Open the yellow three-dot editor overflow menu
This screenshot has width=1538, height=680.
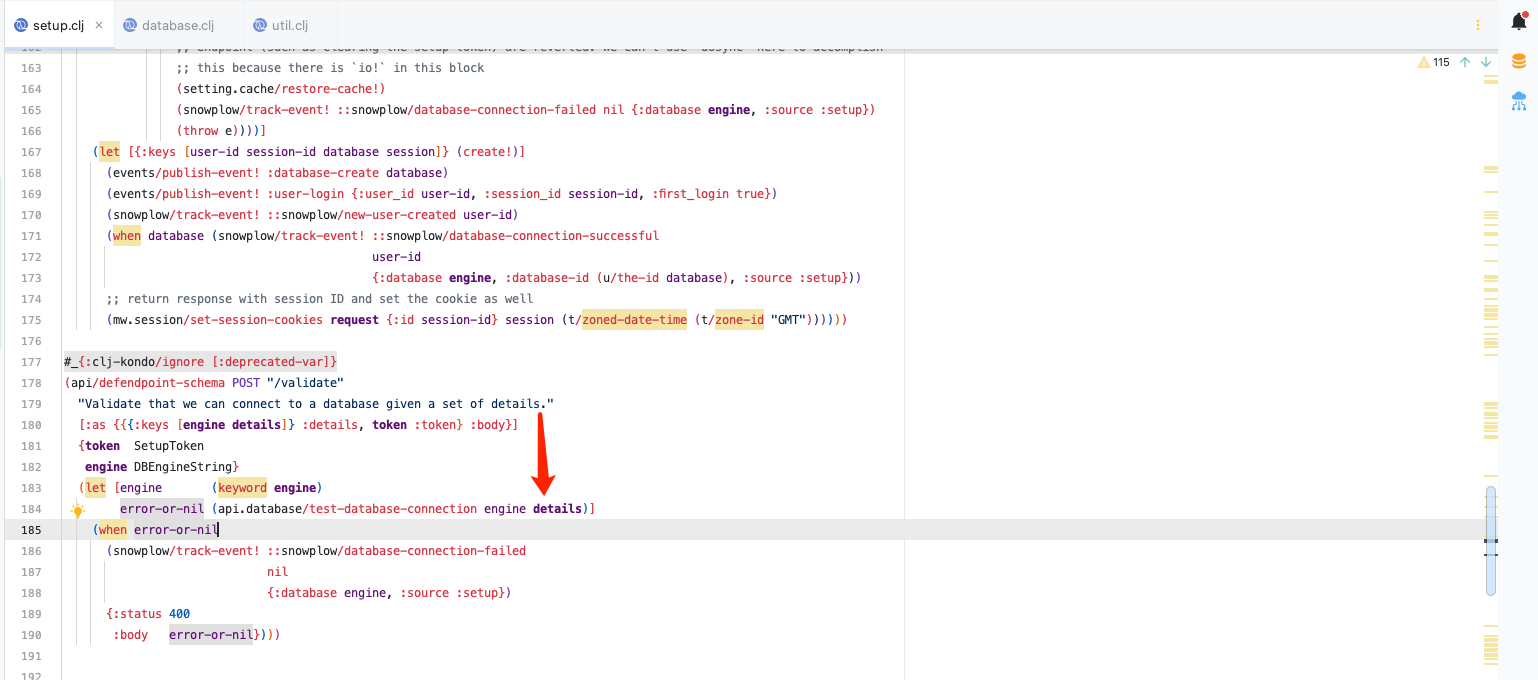point(1478,23)
